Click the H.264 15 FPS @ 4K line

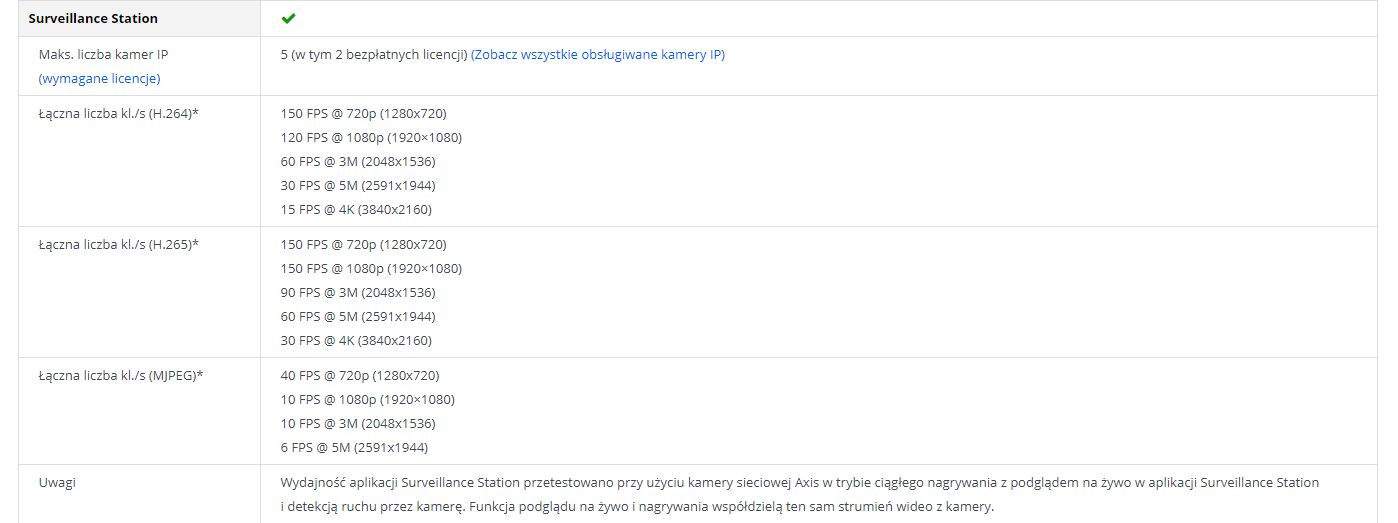click(357, 209)
